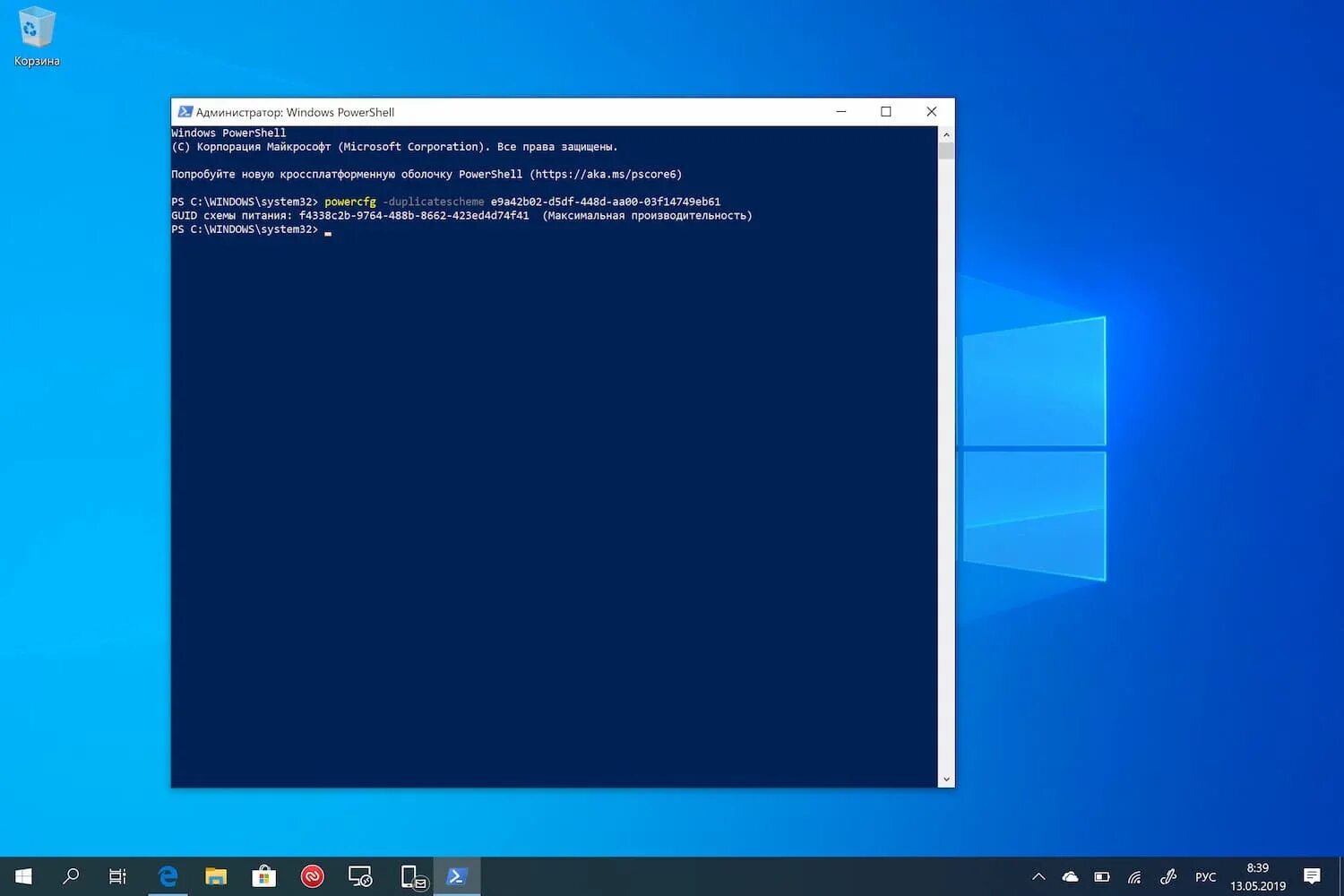1344x896 pixels.
Task: Open the red Creative Cloud taskbar app
Action: pos(312,876)
